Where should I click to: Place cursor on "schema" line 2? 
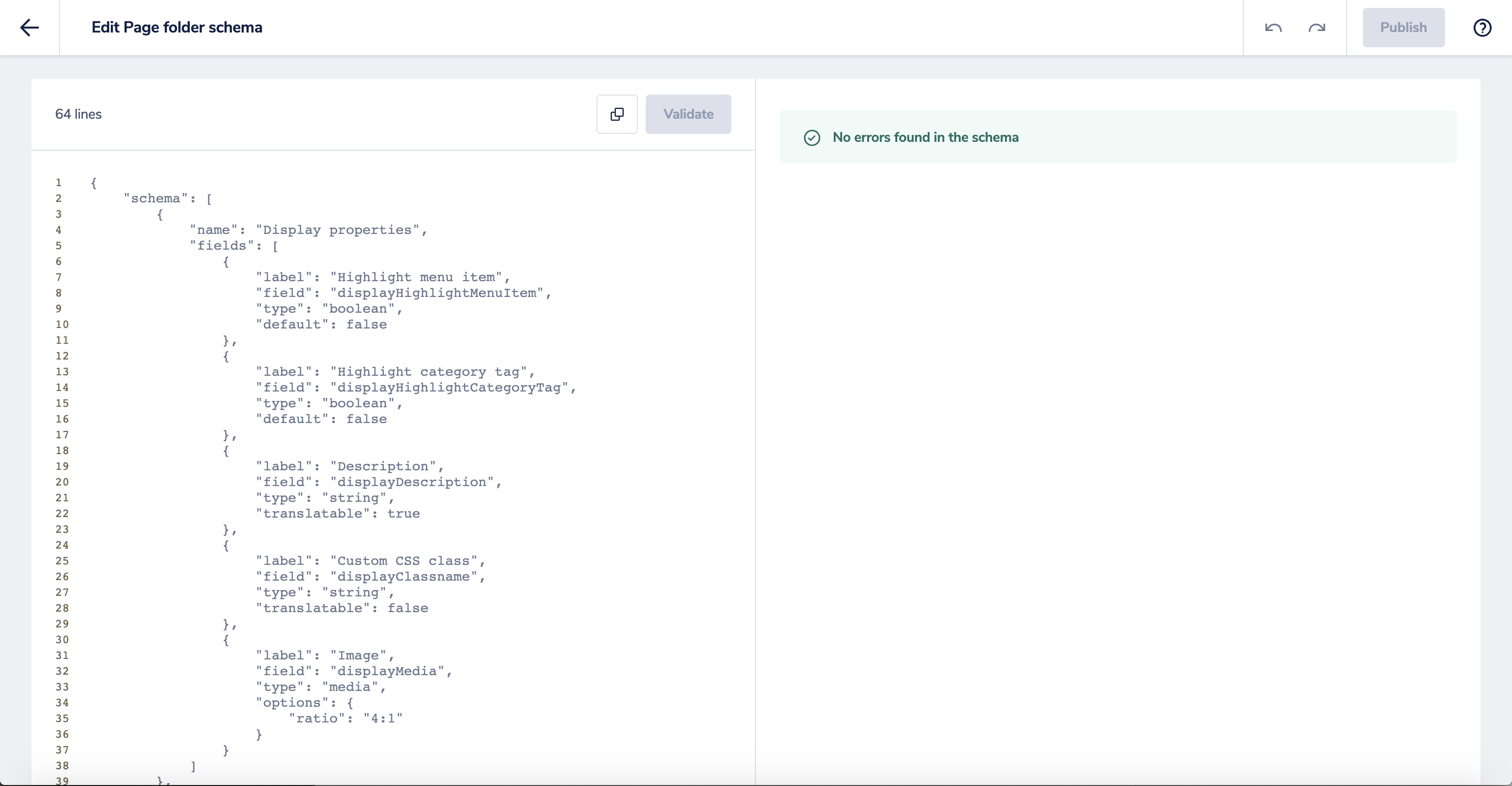(156, 198)
